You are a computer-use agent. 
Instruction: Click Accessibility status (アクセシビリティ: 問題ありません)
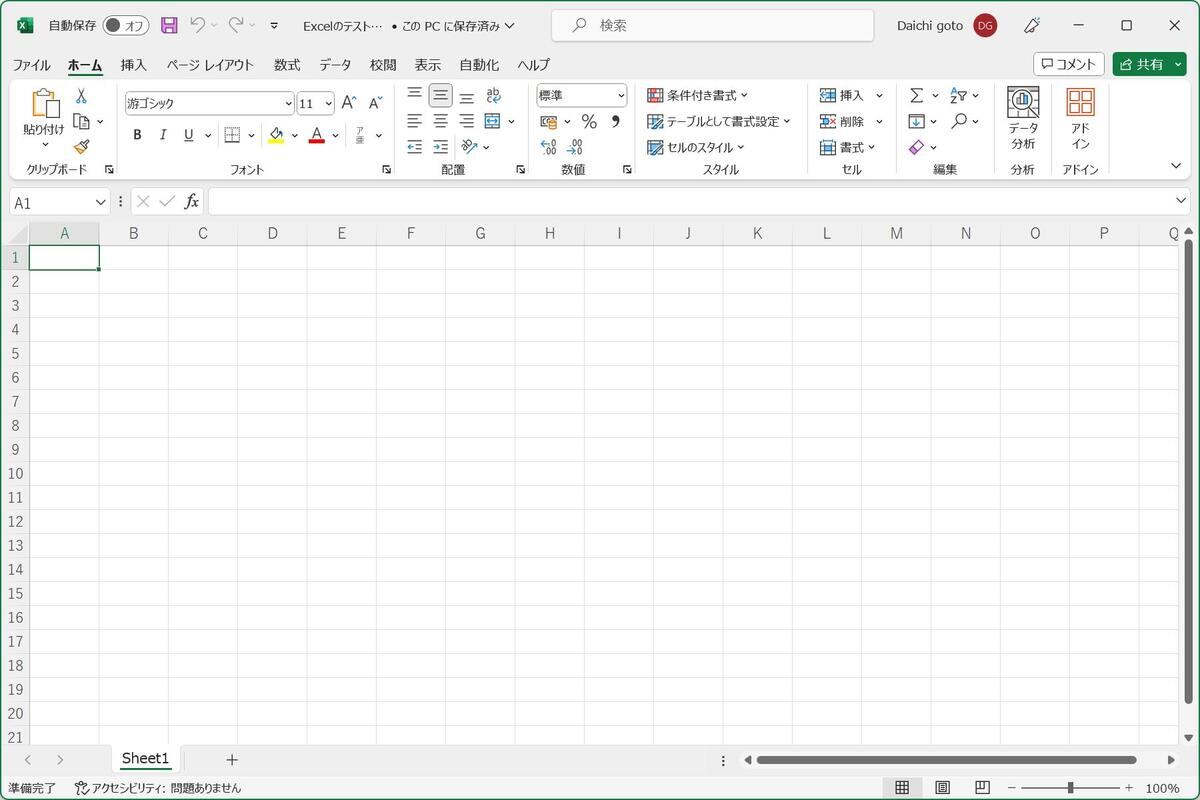coord(158,788)
